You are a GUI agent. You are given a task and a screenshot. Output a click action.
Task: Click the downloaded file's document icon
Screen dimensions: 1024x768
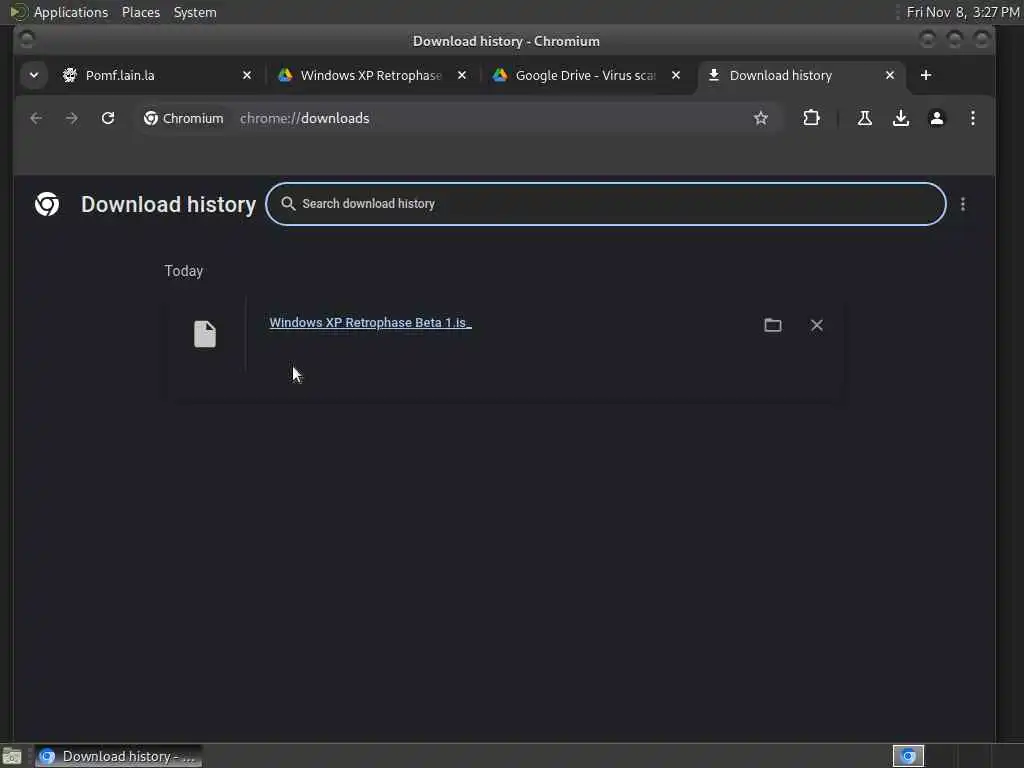204,334
